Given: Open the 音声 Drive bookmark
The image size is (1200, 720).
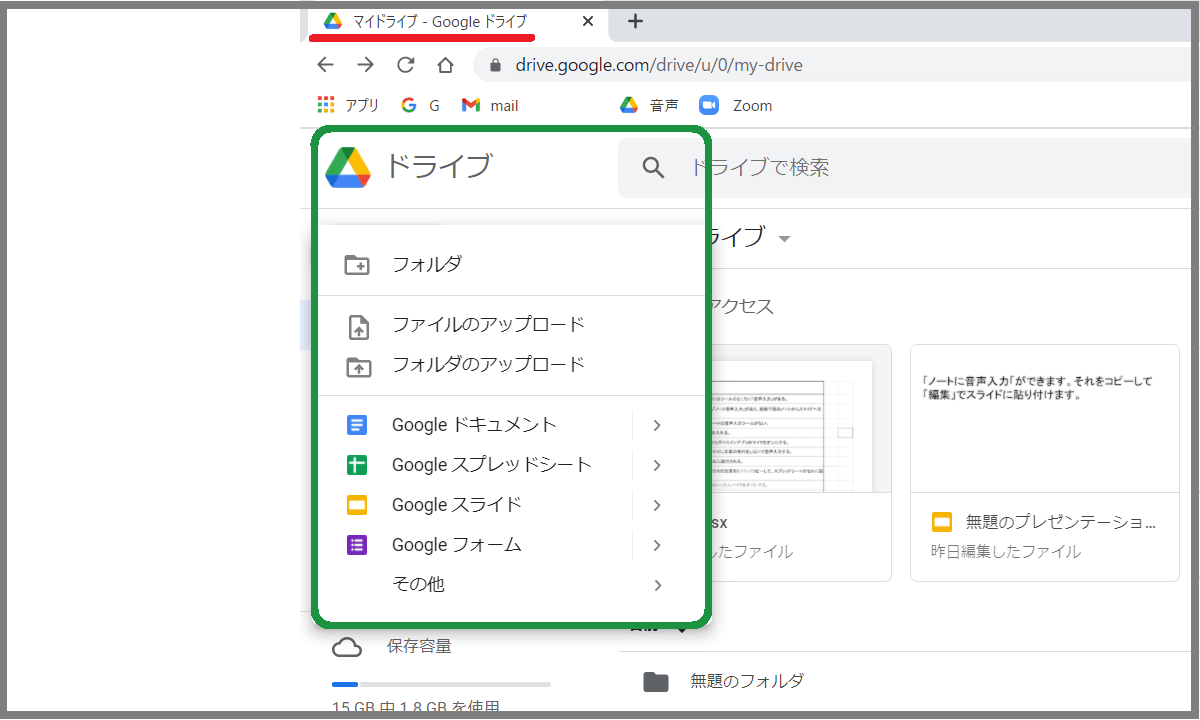Looking at the screenshot, I should coord(648,105).
